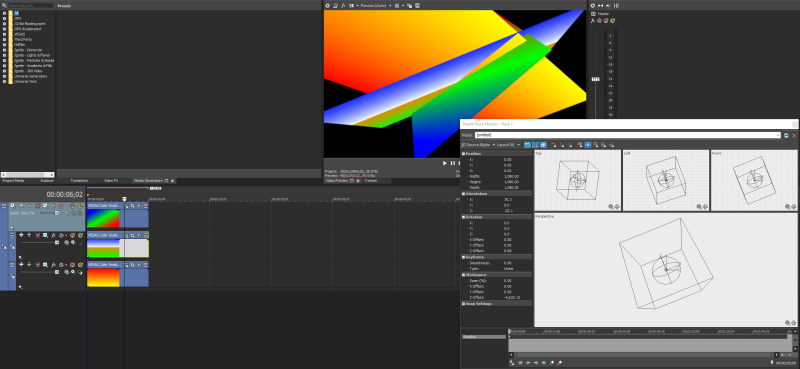Image resolution: width=800 pixels, height=369 pixels.
Task: Open Track FX on the middle video track
Action: pos(54,235)
